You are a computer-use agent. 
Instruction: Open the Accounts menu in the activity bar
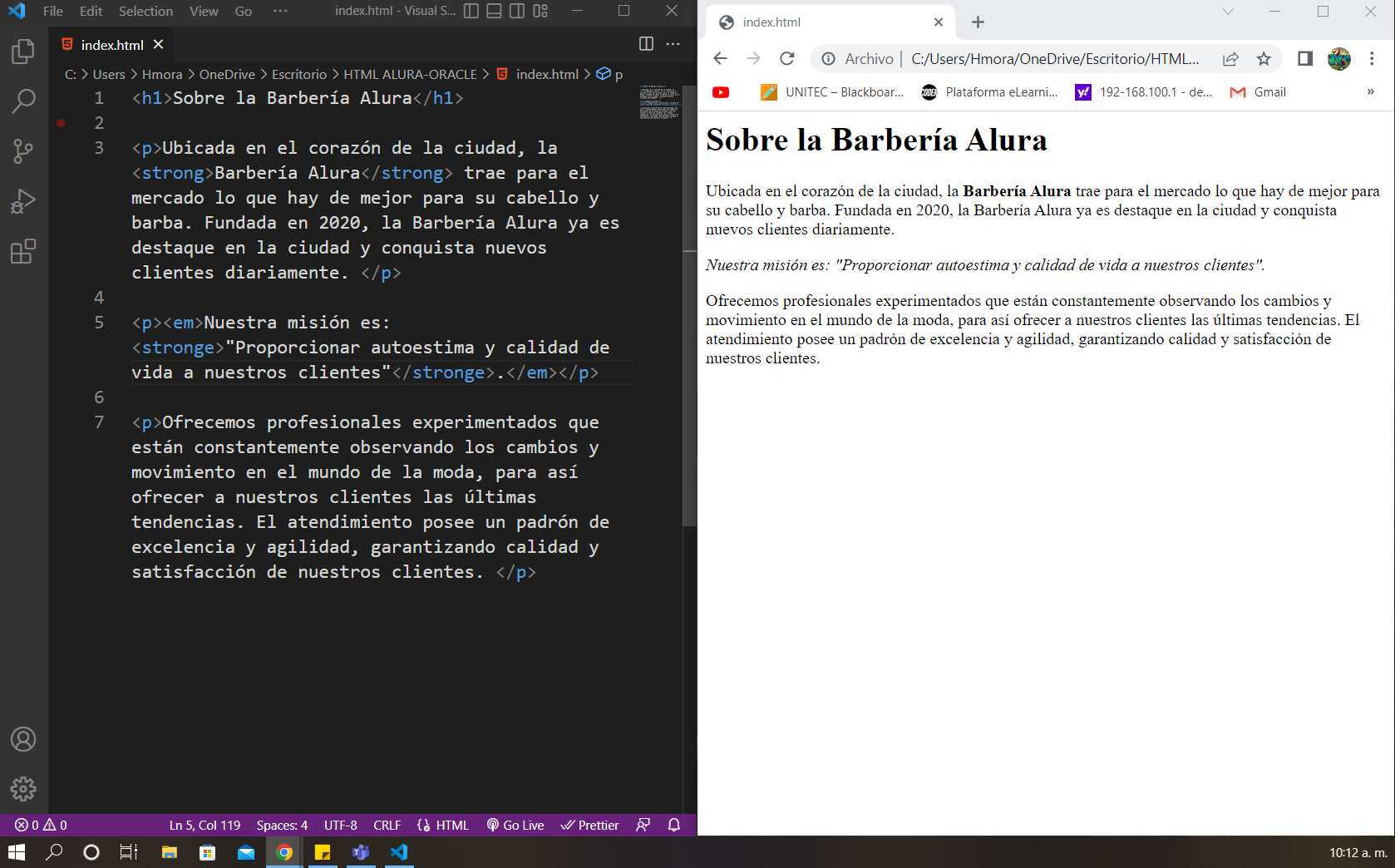[x=23, y=739]
